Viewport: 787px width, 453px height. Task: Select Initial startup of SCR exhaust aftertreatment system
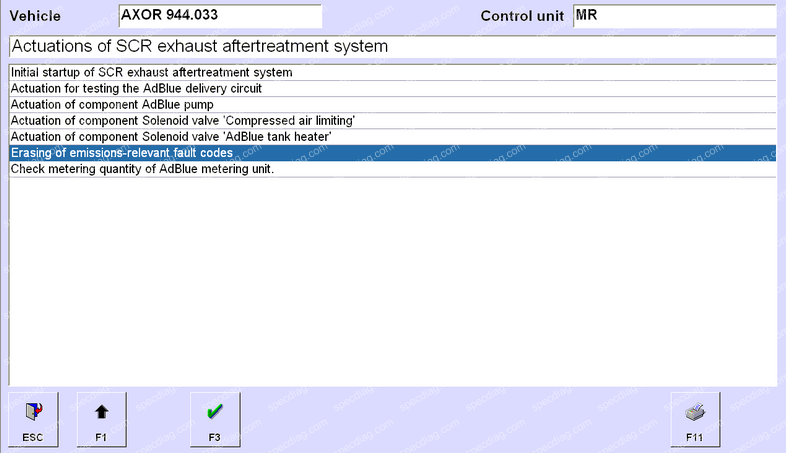pyautogui.click(x=151, y=72)
